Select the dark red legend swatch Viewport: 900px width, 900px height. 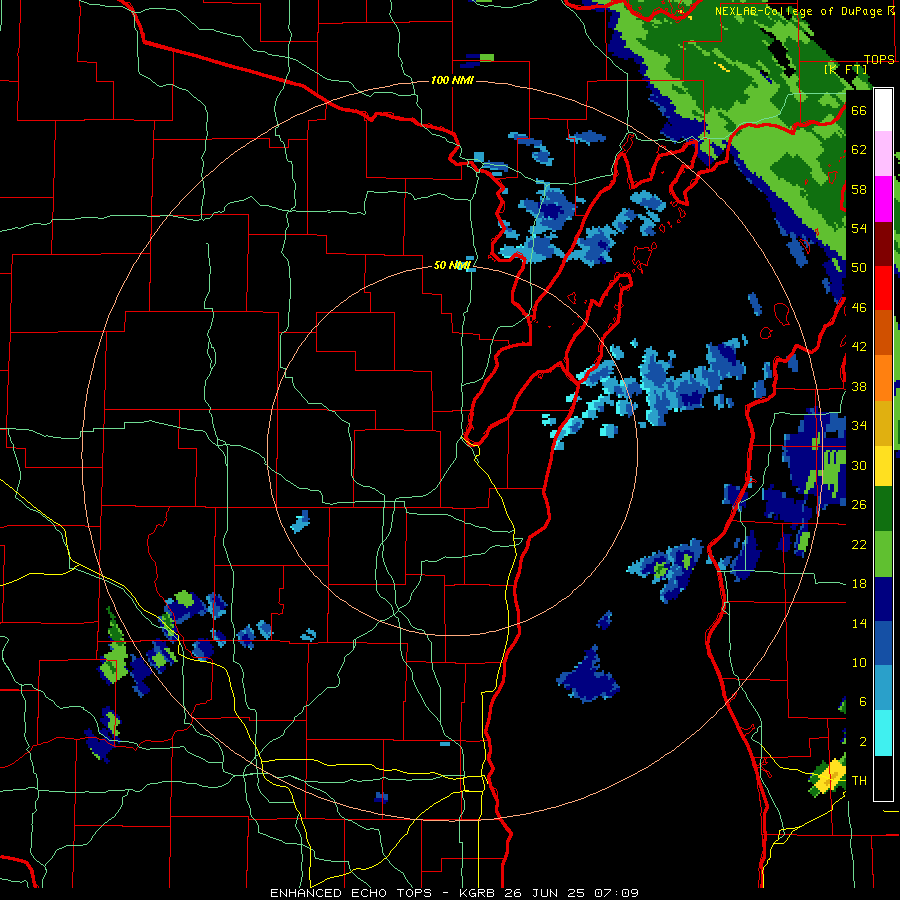coord(883,244)
